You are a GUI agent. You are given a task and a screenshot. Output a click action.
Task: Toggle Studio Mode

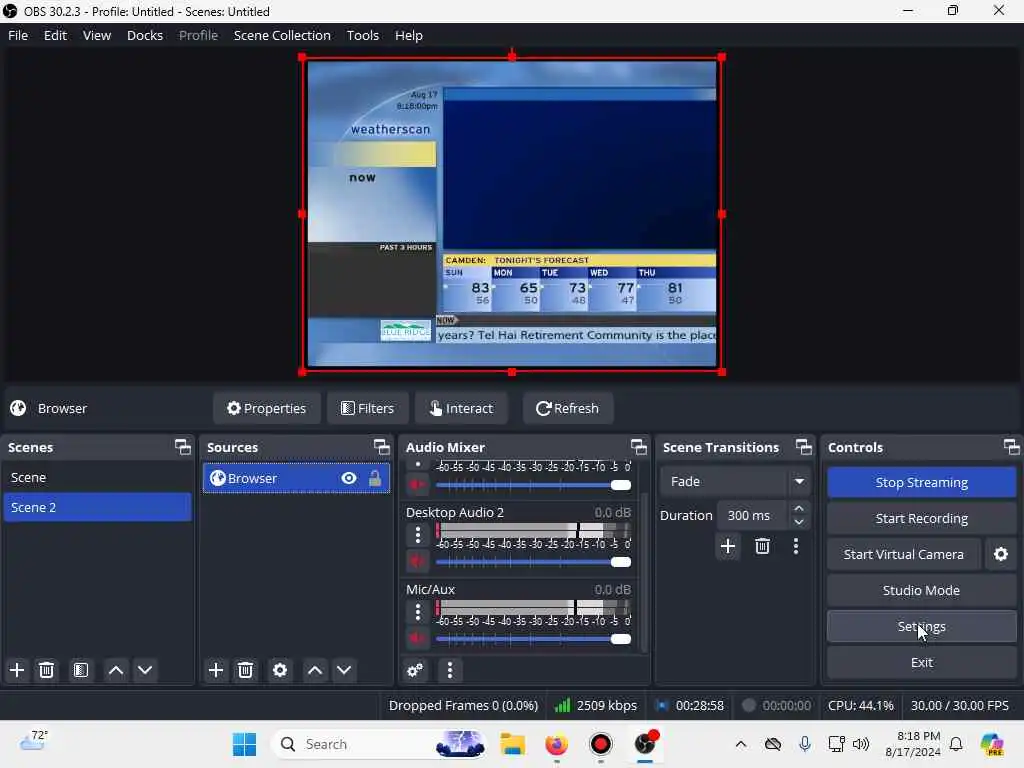tap(921, 590)
